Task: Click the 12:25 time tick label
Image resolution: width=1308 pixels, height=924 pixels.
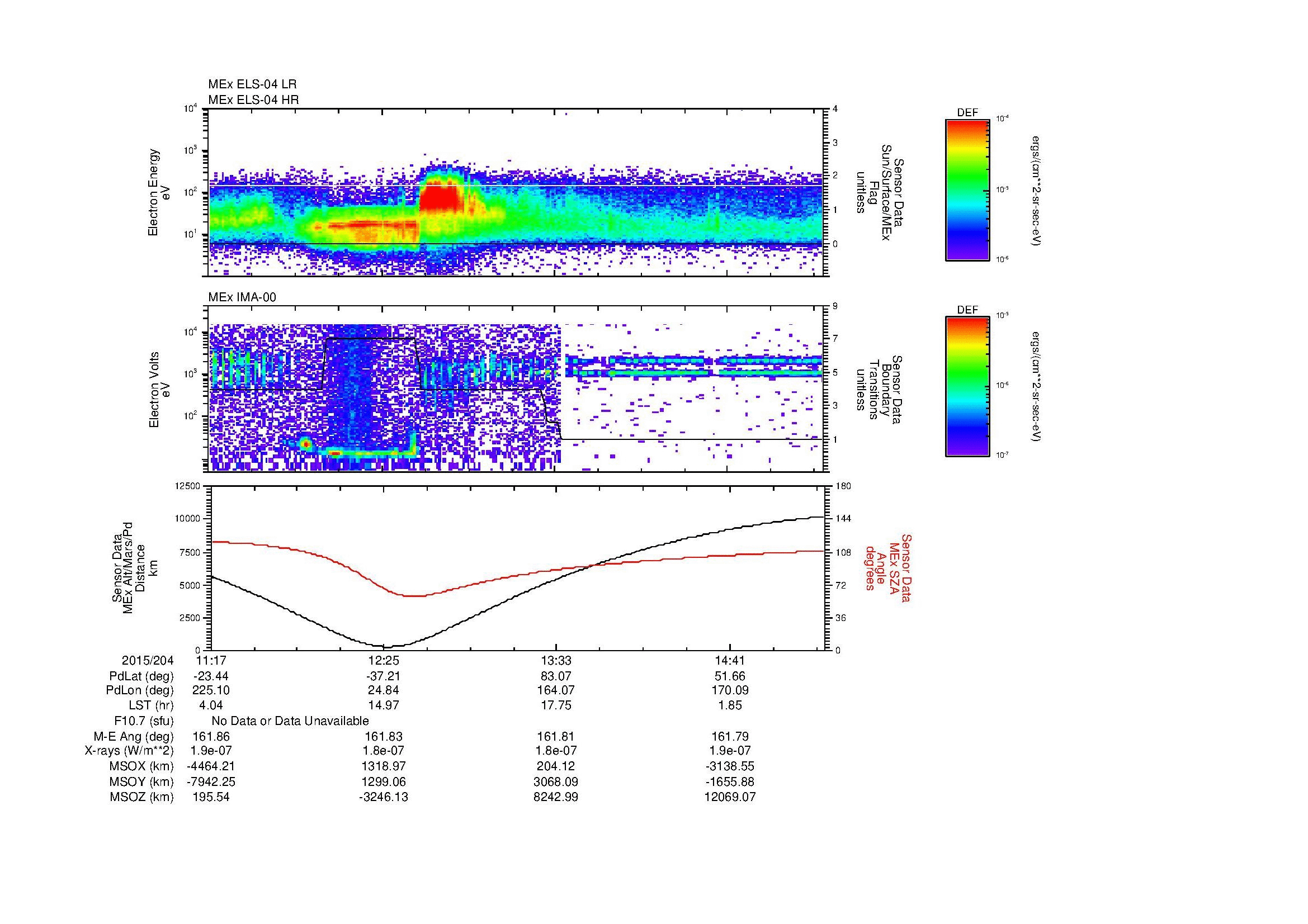Action: [384, 660]
